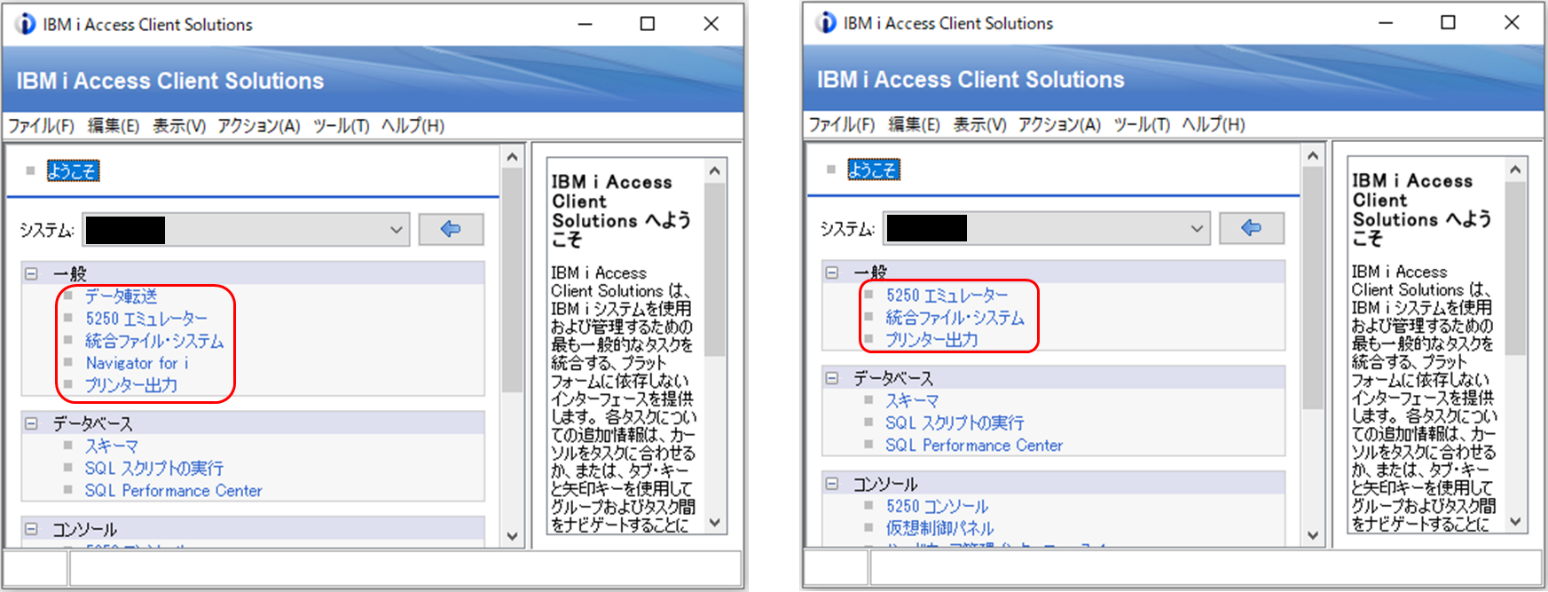Open the ヘルプ(H) menu in the left window
1548x592 pixels.
413,126
